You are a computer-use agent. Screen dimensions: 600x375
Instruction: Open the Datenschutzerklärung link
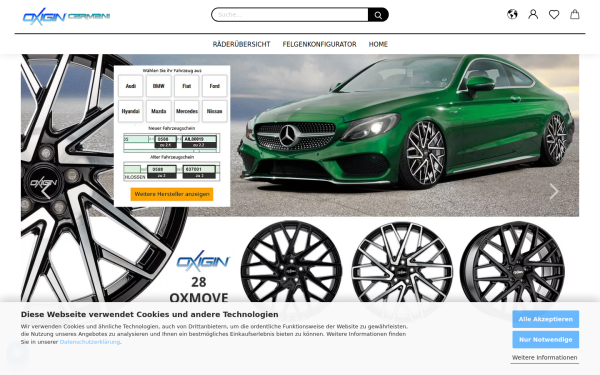coord(90,342)
